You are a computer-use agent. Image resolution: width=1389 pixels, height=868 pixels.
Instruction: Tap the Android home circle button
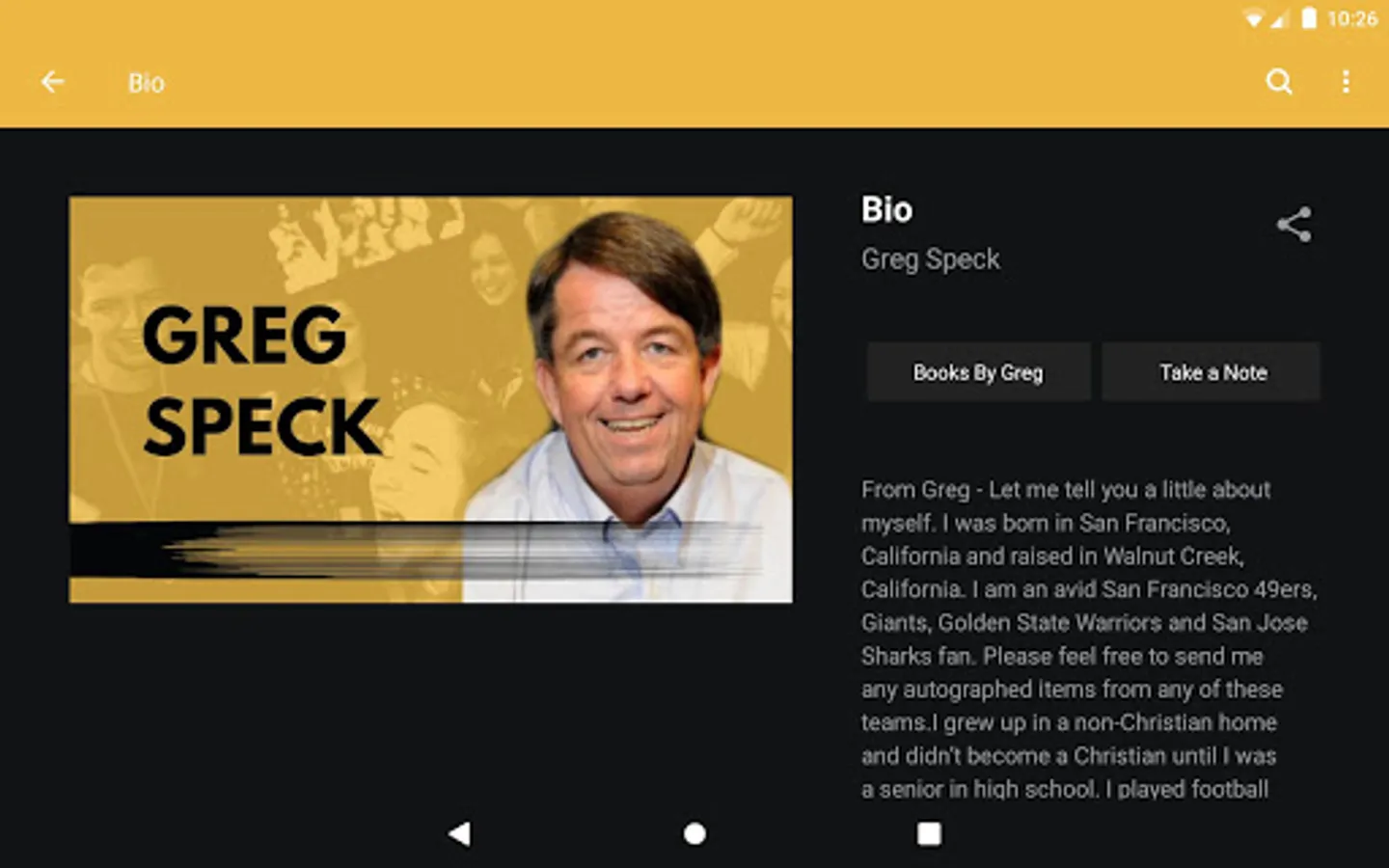click(694, 833)
